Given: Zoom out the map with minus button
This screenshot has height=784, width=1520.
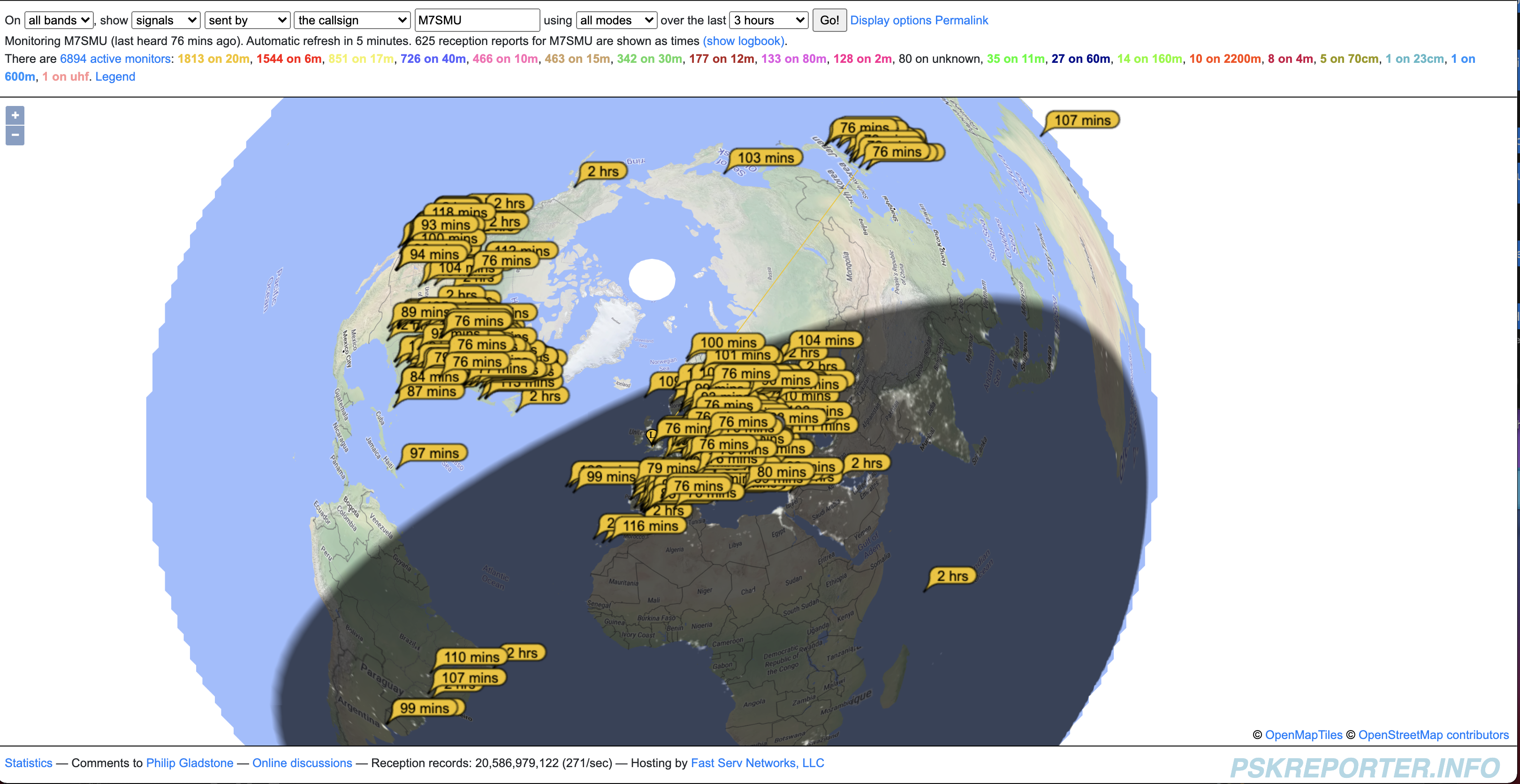Looking at the screenshot, I should (x=15, y=135).
